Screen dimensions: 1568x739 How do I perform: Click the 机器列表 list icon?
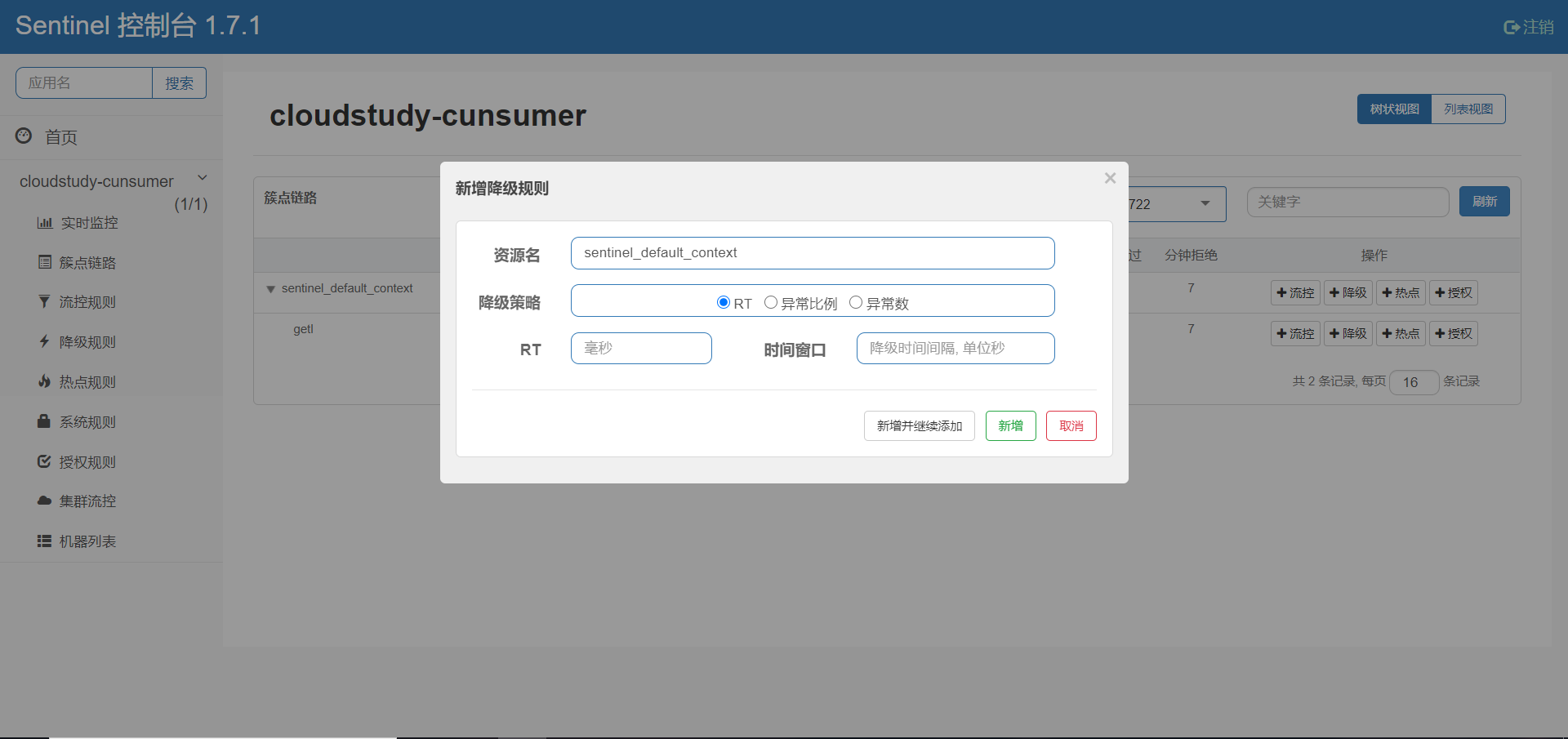(x=44, y=541)
